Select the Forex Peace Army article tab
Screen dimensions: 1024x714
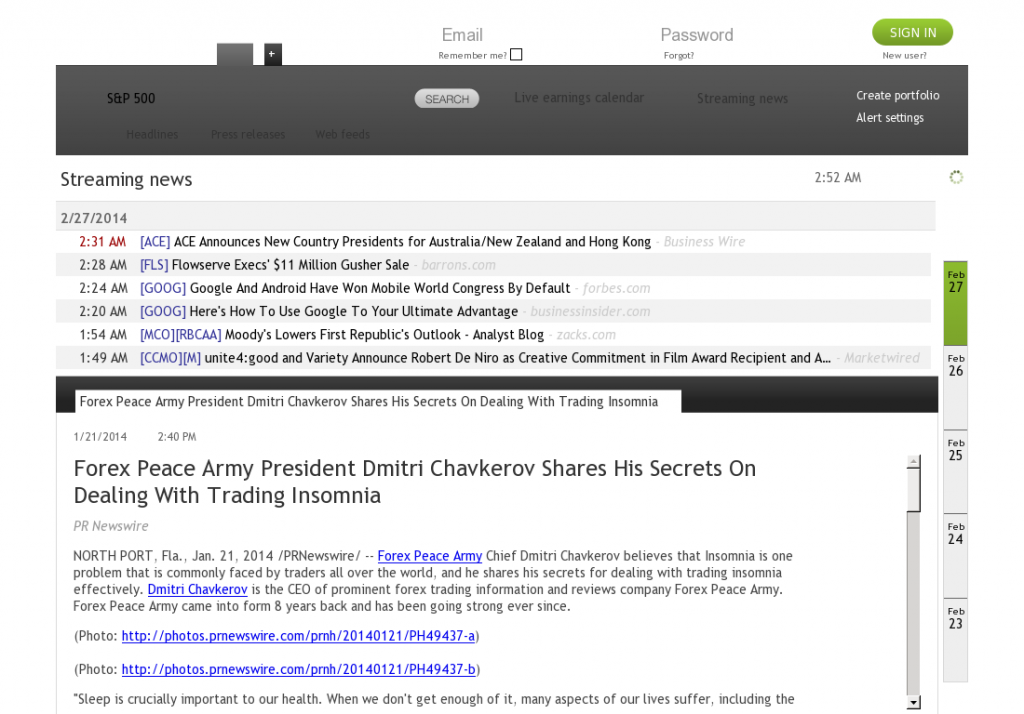coord(378,402)
